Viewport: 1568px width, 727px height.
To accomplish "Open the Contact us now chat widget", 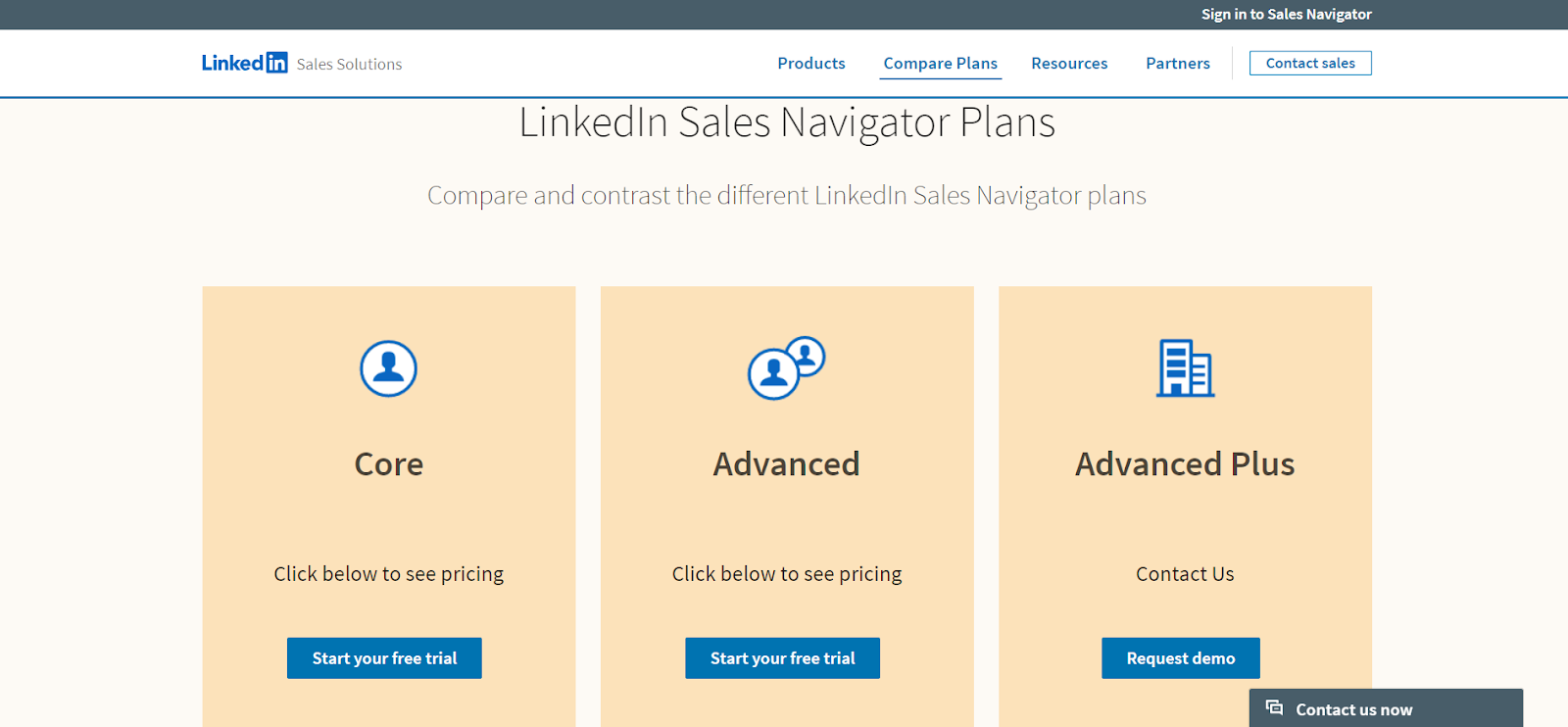I will 1353,709.
